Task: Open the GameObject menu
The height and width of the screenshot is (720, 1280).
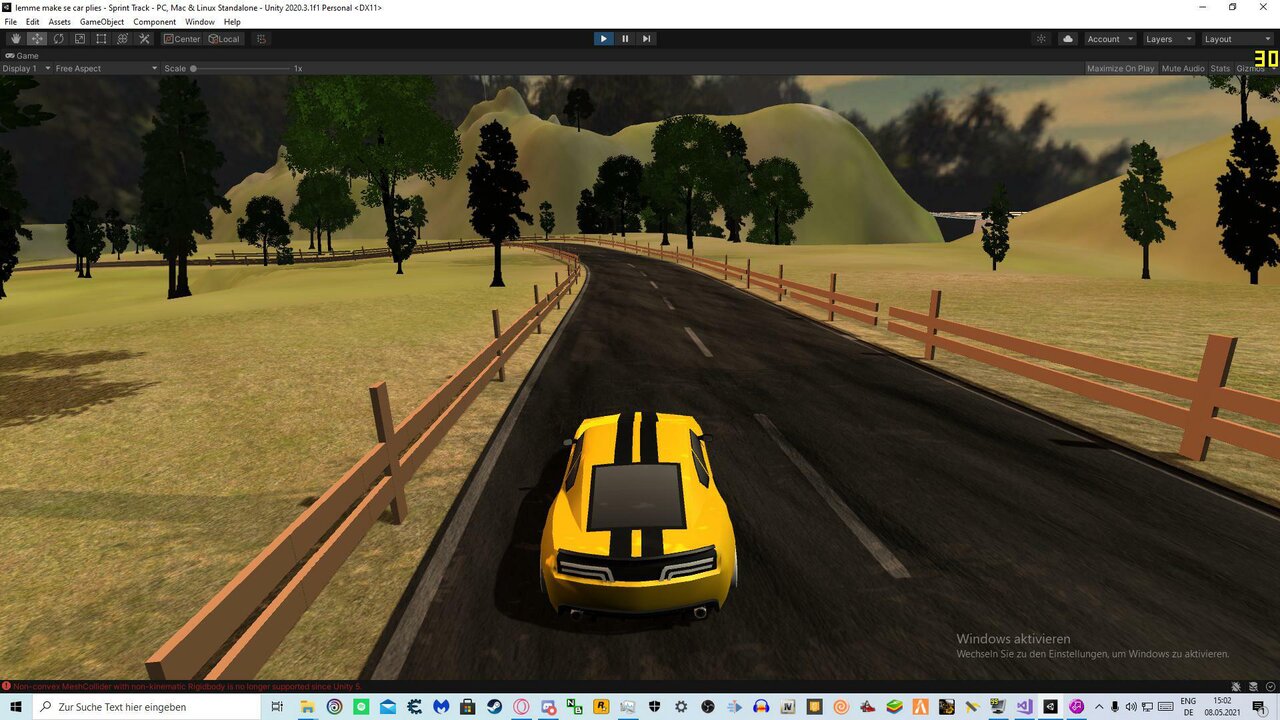Action: [x=102, y=22]
